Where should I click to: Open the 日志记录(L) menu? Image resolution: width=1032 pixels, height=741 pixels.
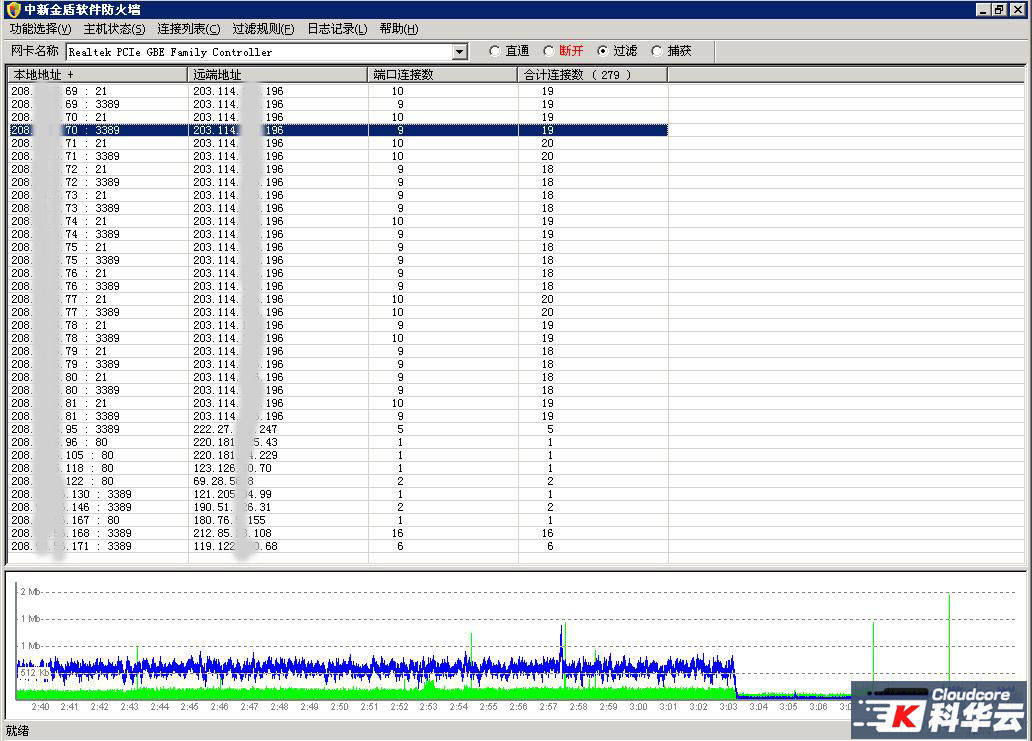[337, 29]
